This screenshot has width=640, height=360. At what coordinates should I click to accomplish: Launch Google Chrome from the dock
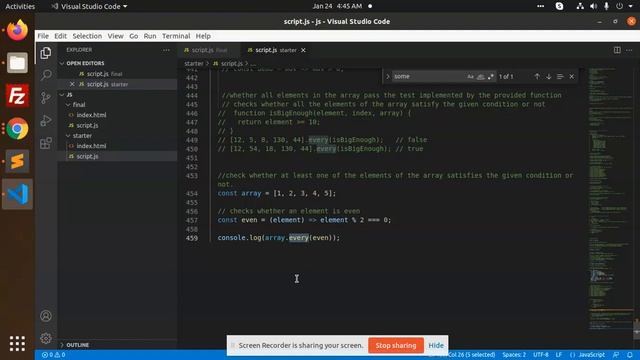click(x=17, y=129)
